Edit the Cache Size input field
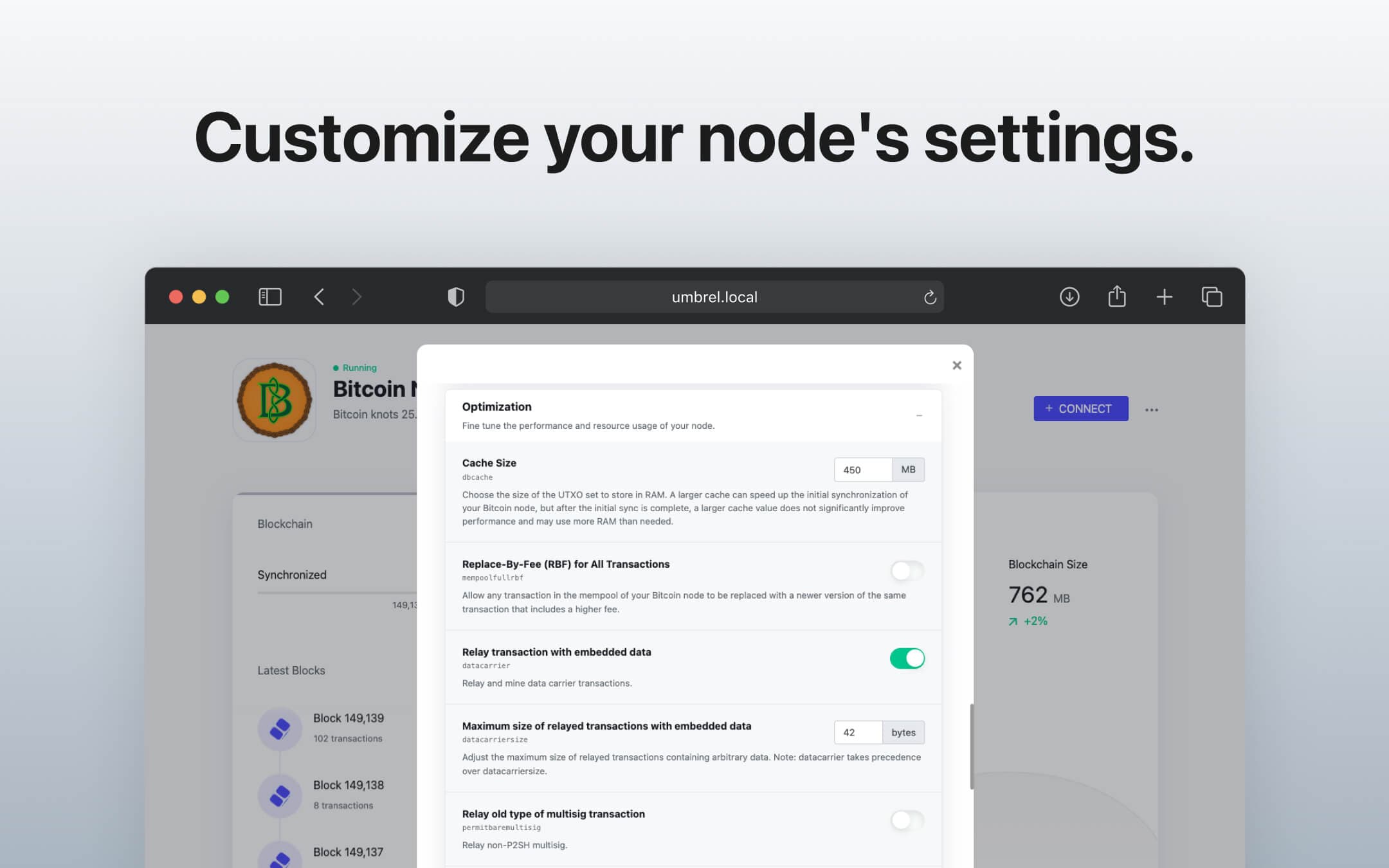1389x868 pixels. (862, 470)
